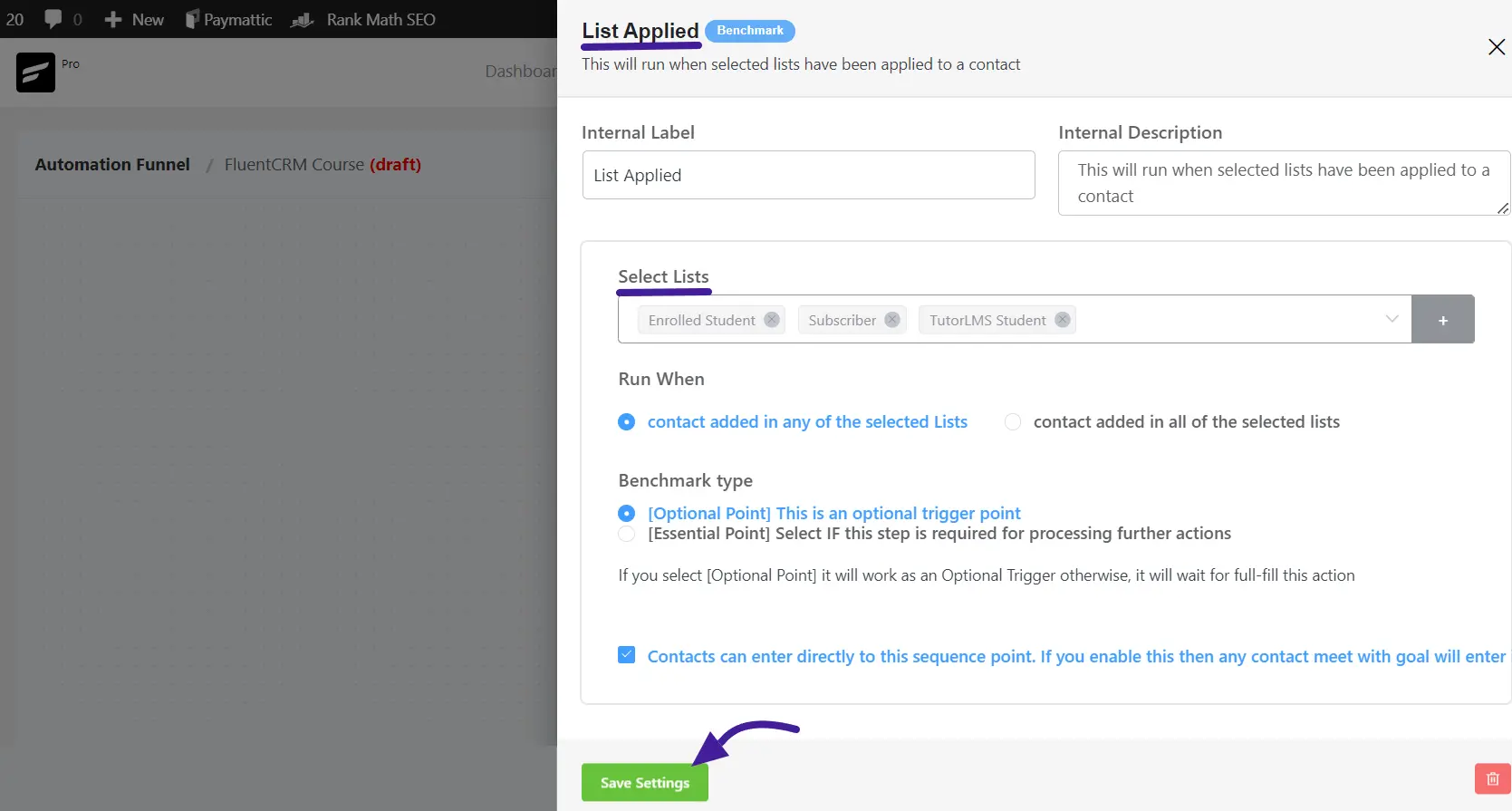
Task: Click the red trash delete icon
Action: [1492, 779]
